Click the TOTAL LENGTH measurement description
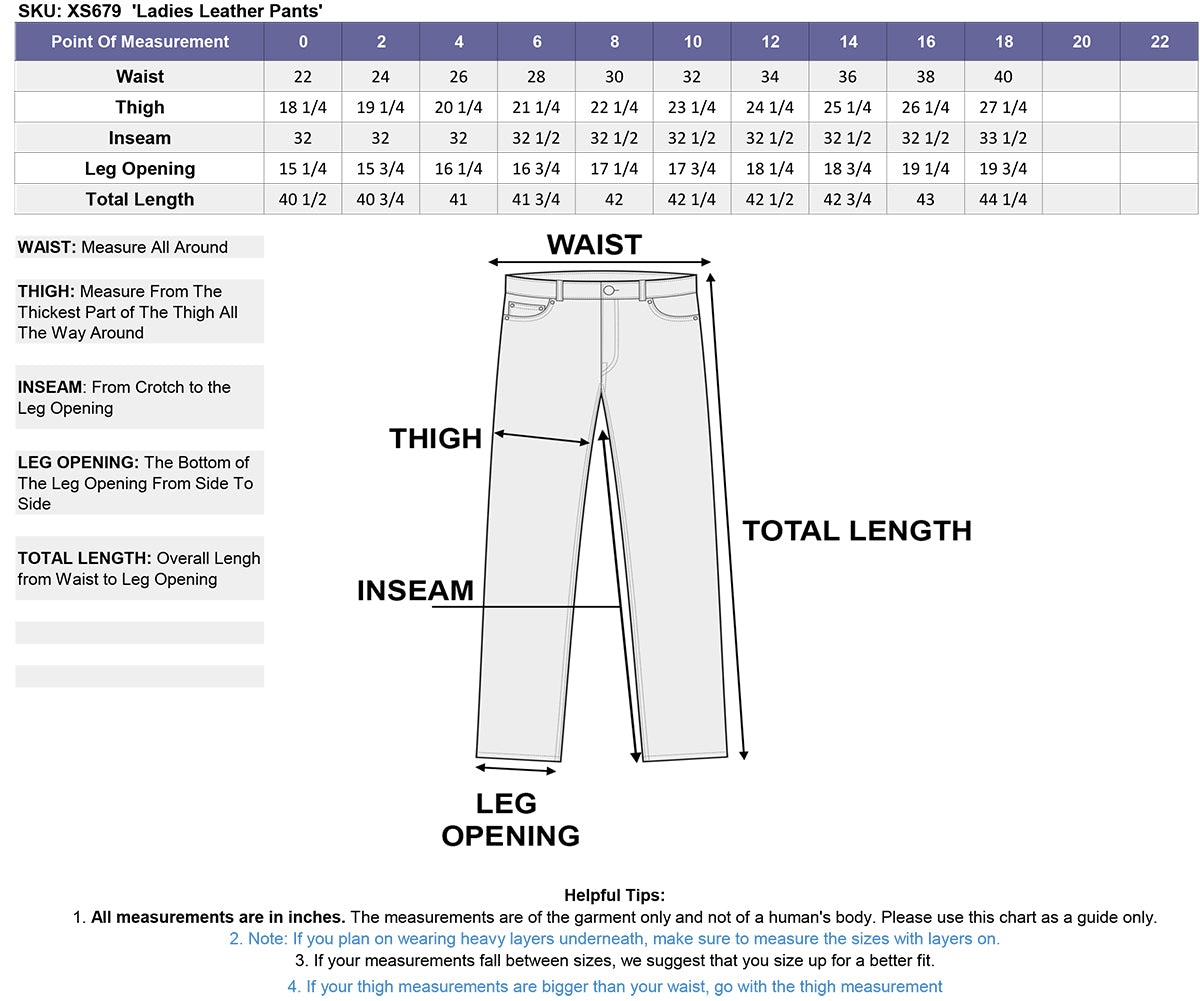Image resolution: width=1200 pixels, height=1001 pixels. click(139, 569)
